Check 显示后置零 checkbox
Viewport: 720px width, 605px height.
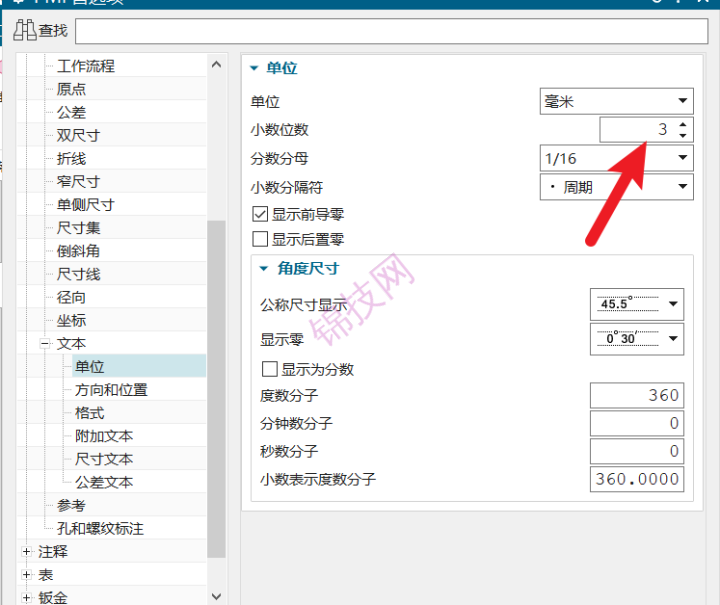tap(260, 239)
